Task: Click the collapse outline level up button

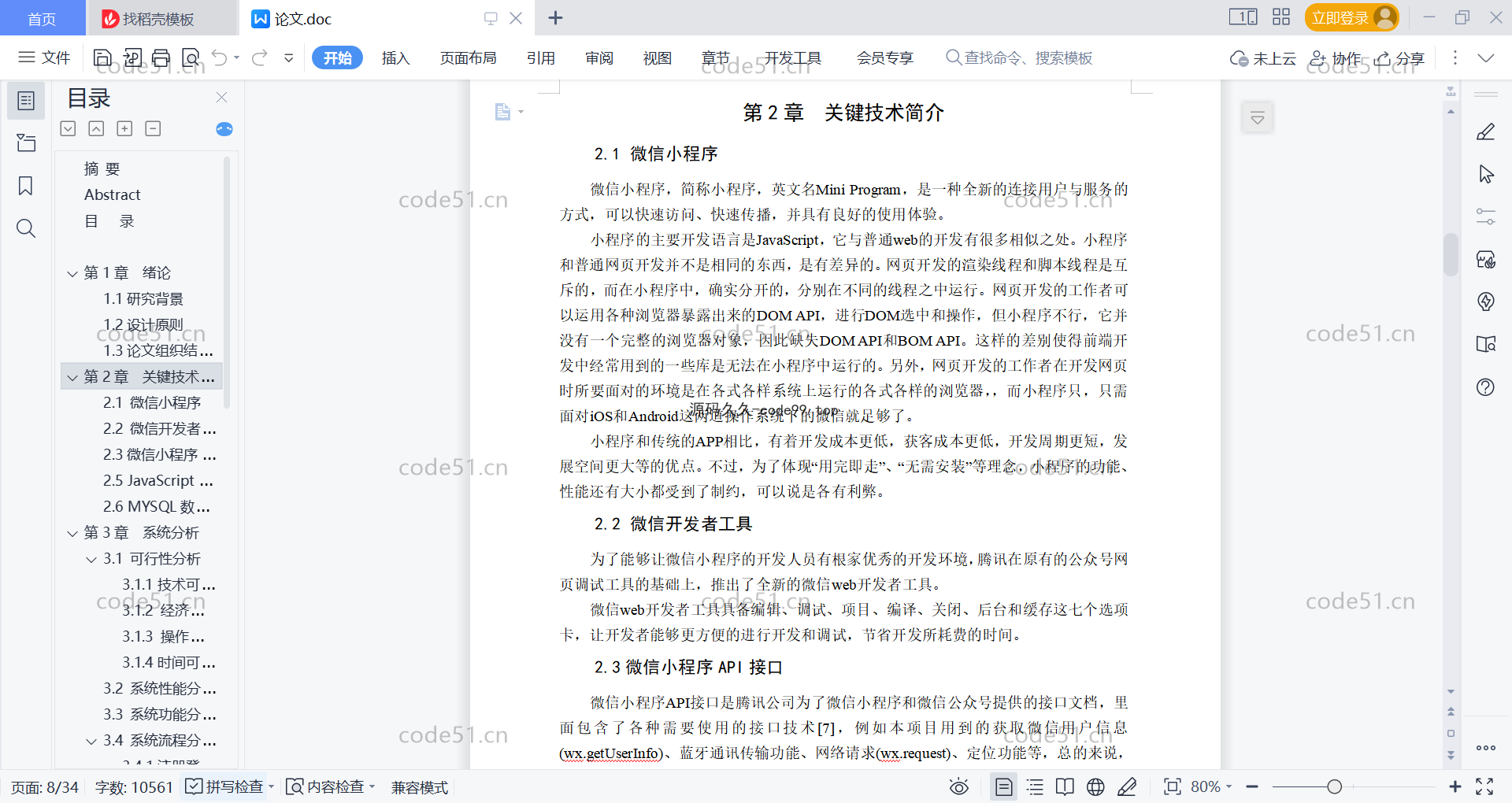Action: point(96,128)
